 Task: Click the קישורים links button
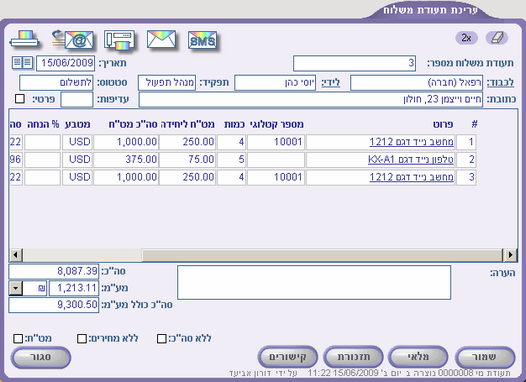pyautogui.click(x=288, y=357)
